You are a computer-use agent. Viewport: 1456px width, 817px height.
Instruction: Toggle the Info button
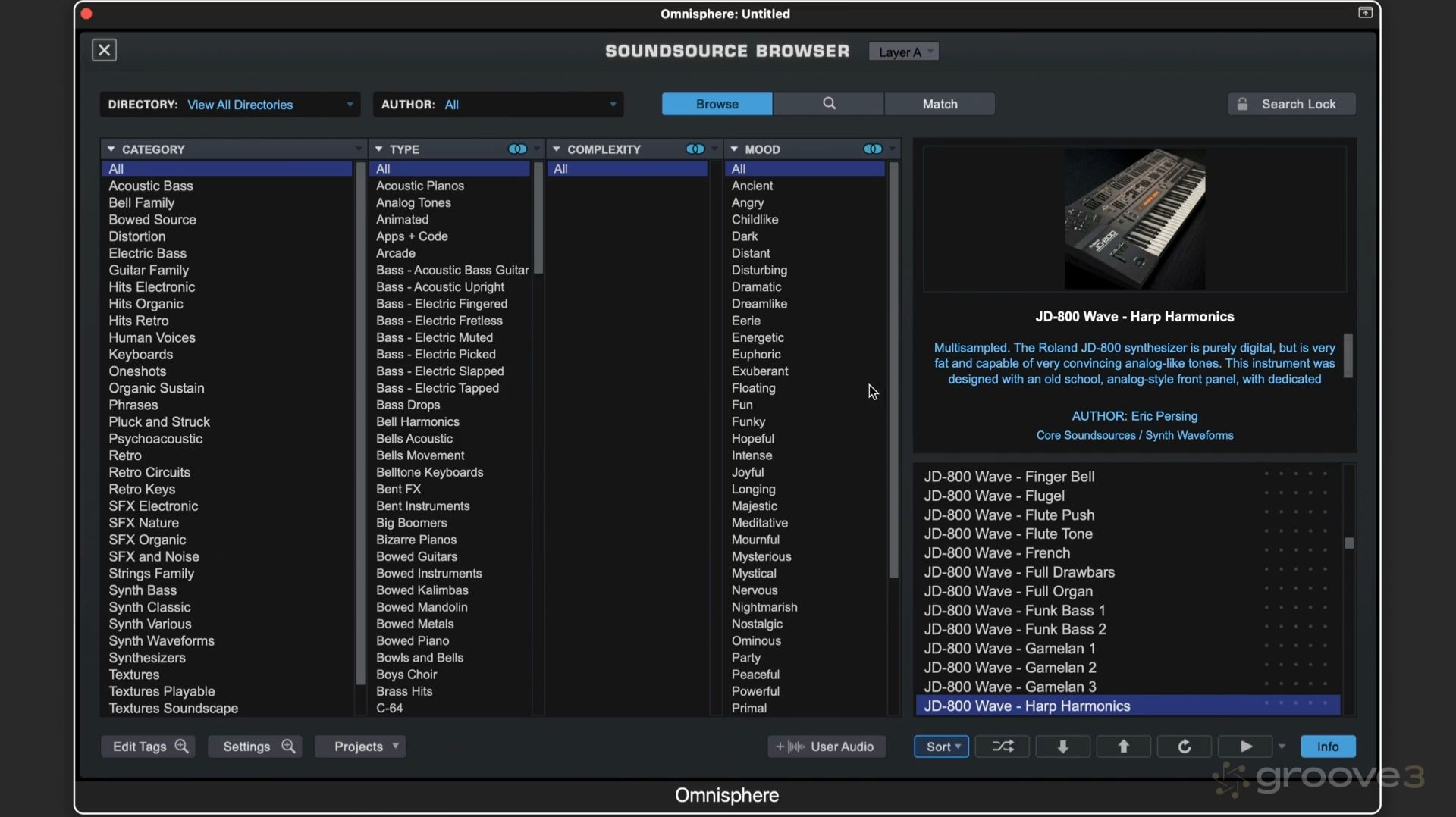coord(1328,747)
